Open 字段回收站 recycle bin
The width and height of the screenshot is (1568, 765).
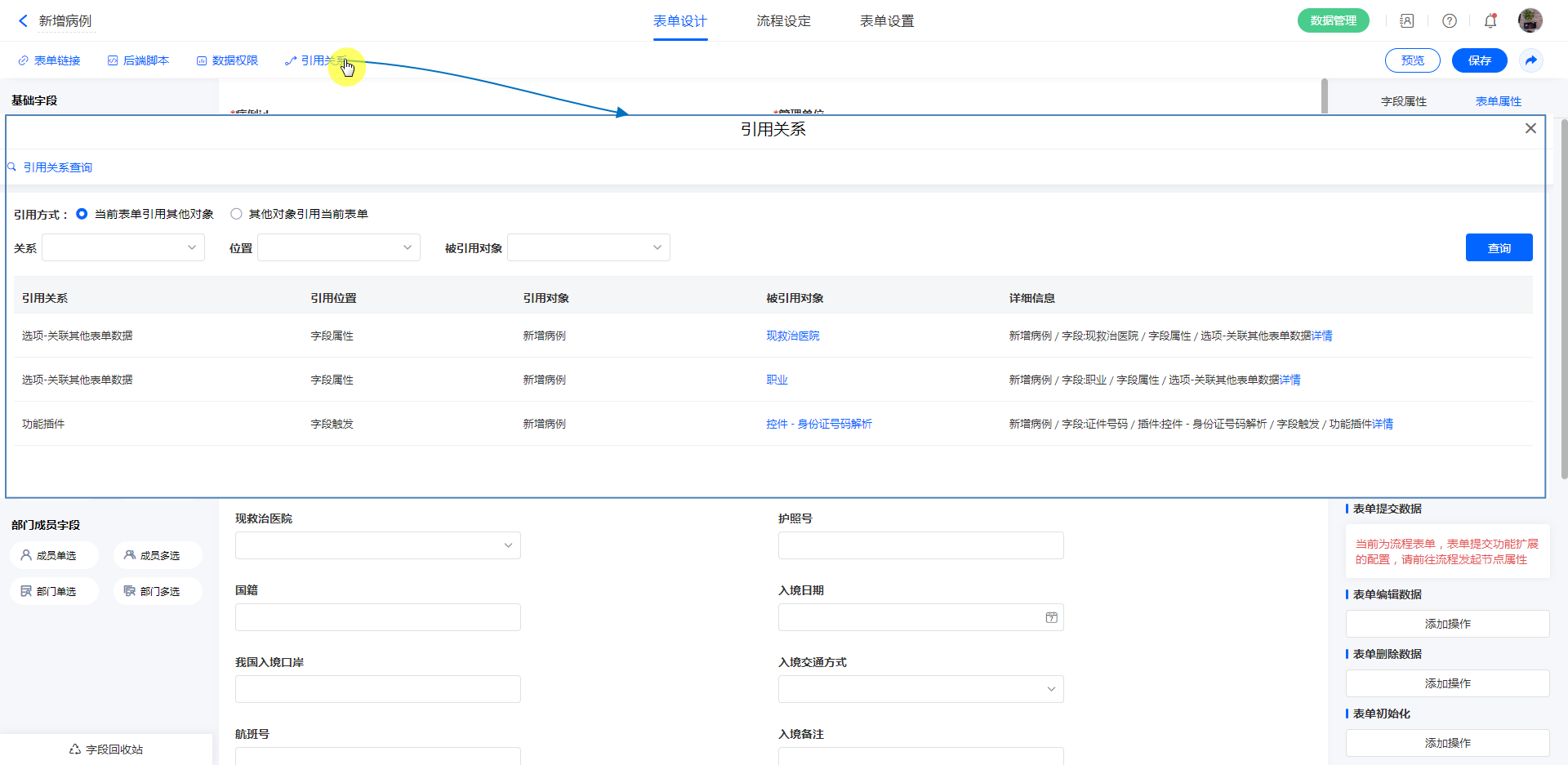pyautogui.click(x=106, y=749)
